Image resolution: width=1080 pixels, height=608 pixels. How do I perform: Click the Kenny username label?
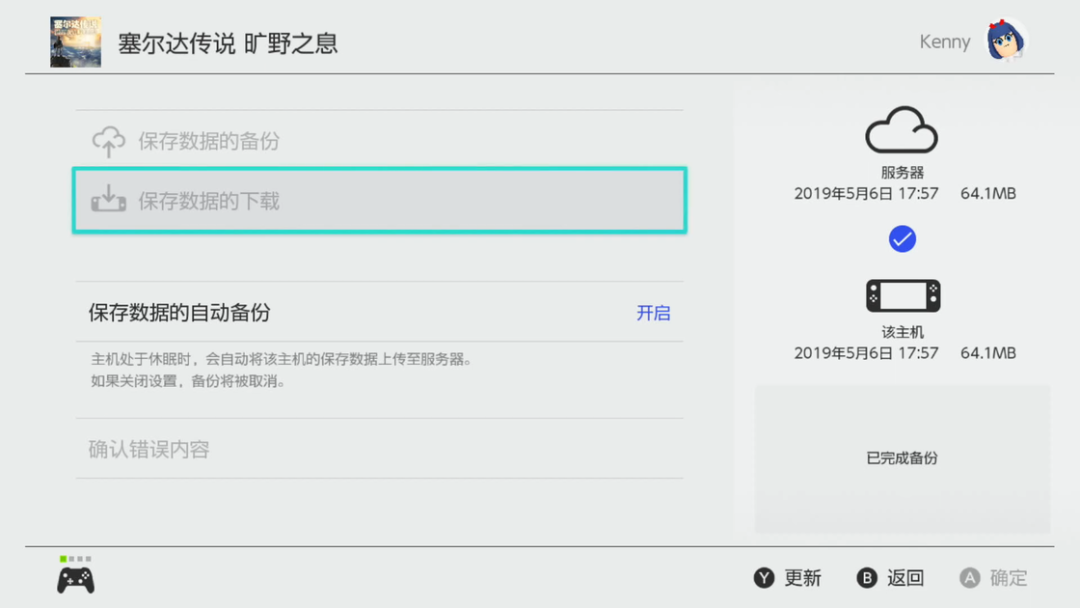pos(944,42)
